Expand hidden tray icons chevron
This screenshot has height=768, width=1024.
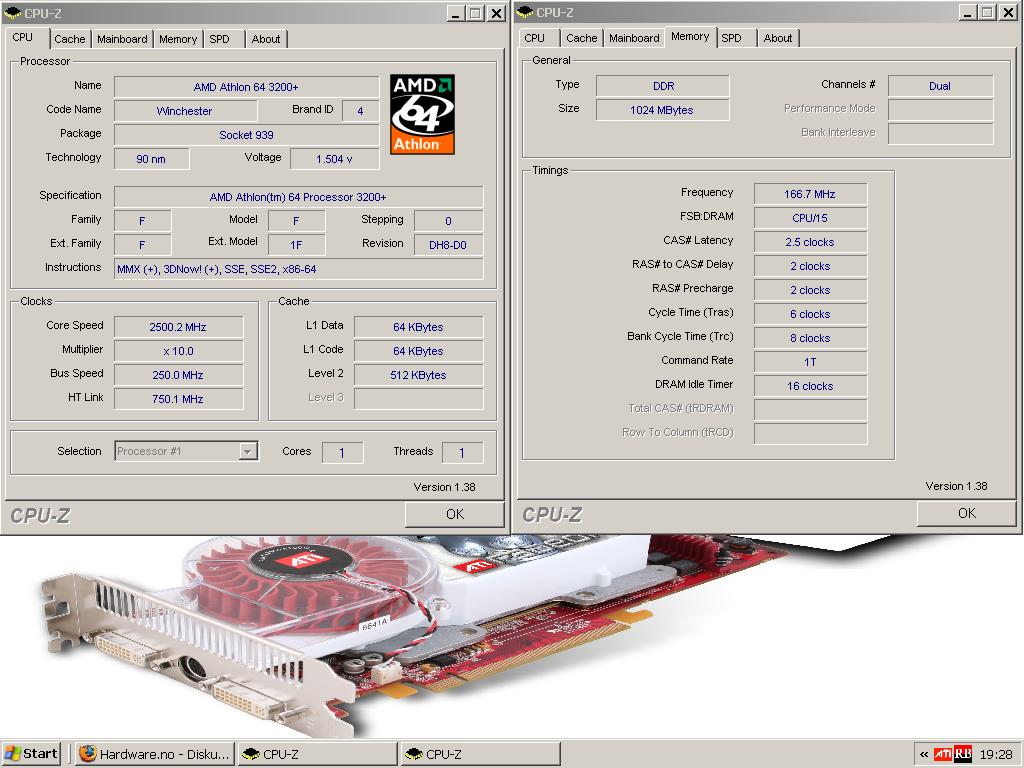point(923,754)
